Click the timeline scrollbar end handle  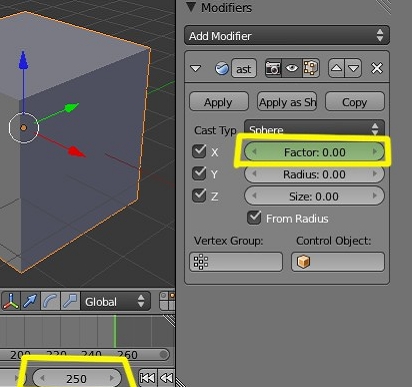(x=163, y=354)
